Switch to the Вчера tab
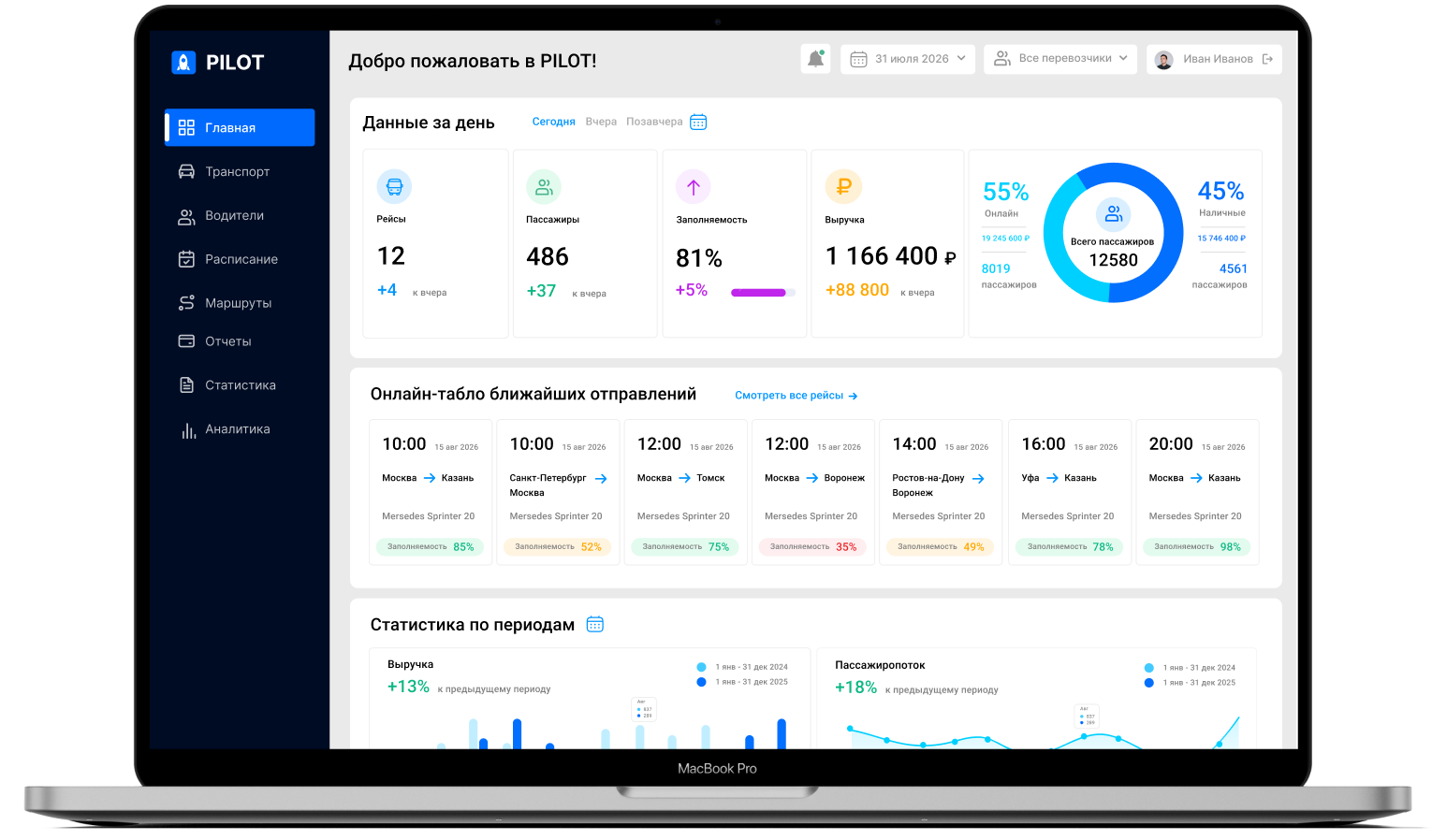The image size is (1432, 840). pyautogui.click(x=601, y=122)
